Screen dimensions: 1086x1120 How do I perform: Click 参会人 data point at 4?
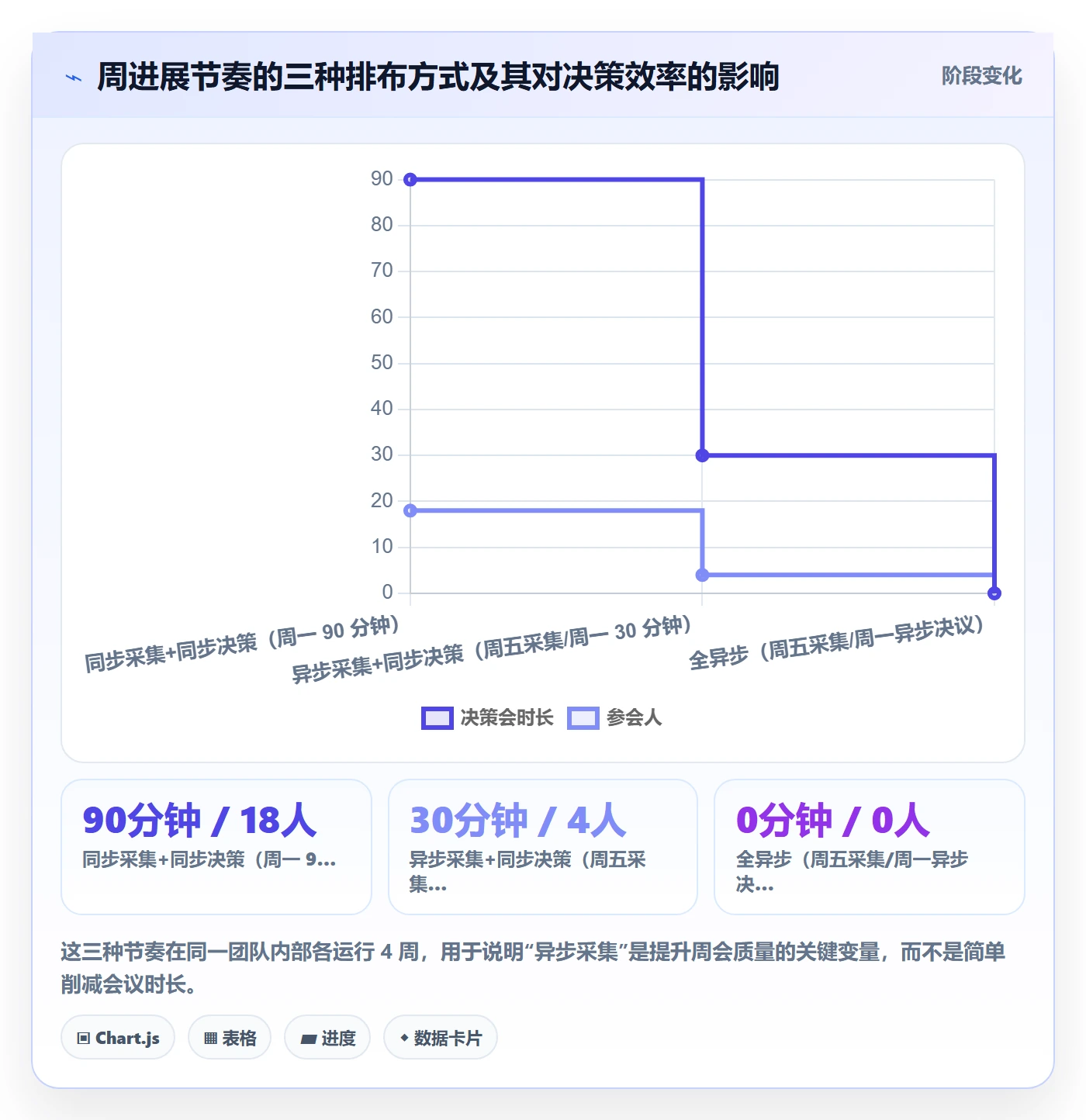pyautogui.click(x=702, y=575)
